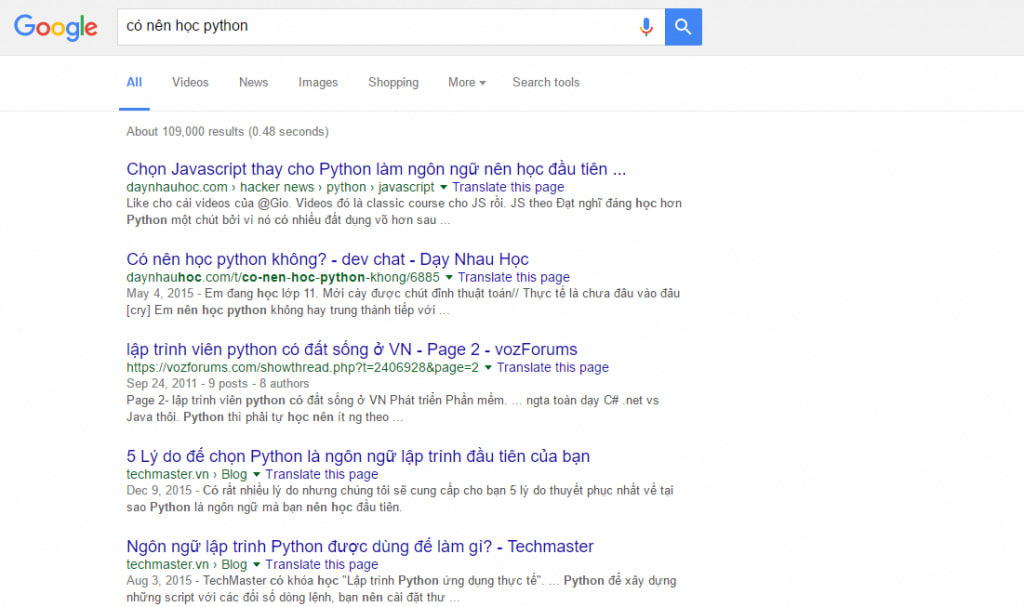Click snippet starting 'Like cho cái videos'

tap(404, 212)
